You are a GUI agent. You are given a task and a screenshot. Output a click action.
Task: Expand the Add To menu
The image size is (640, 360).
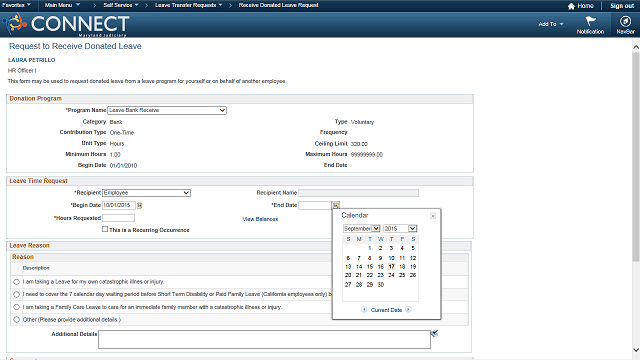[551, 24]
